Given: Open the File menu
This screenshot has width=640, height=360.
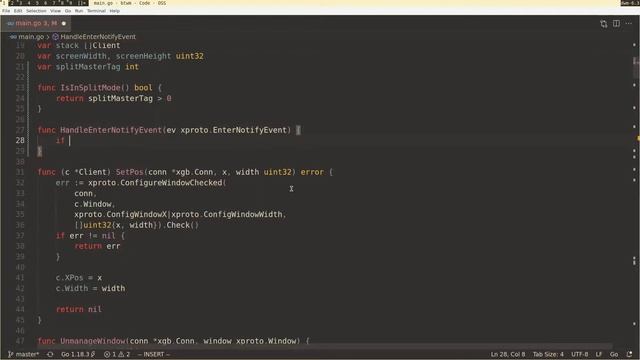Looking at the screenshot, I should [6, 11].
